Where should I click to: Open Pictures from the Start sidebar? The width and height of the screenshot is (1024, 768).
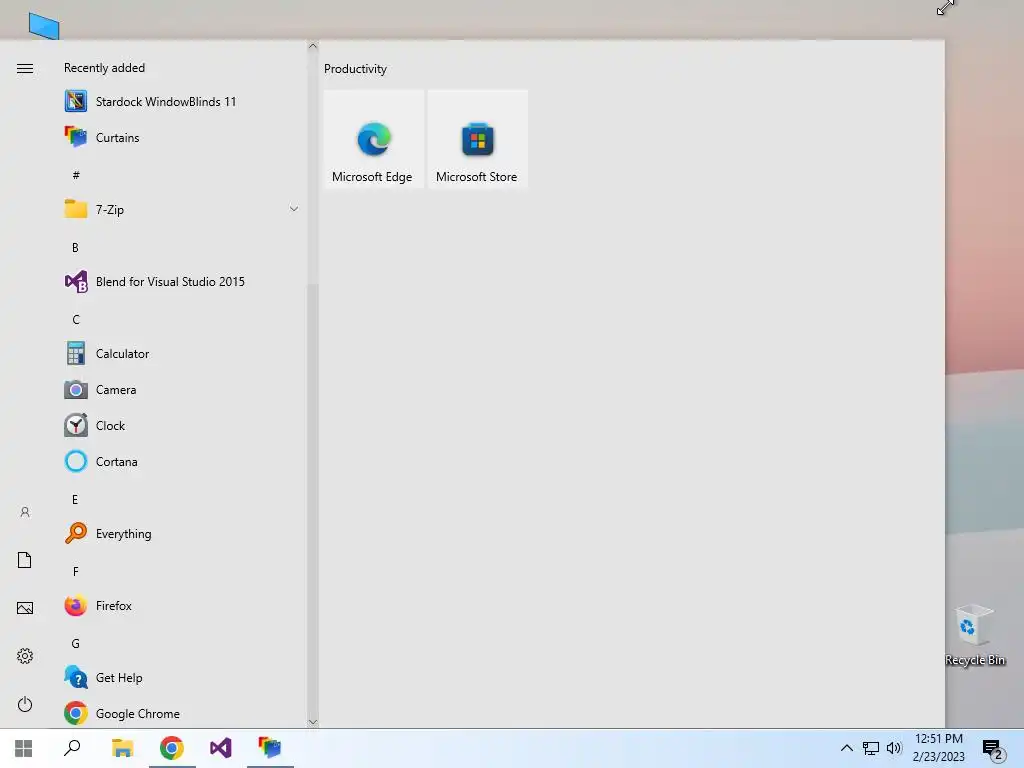pos(25,608)
